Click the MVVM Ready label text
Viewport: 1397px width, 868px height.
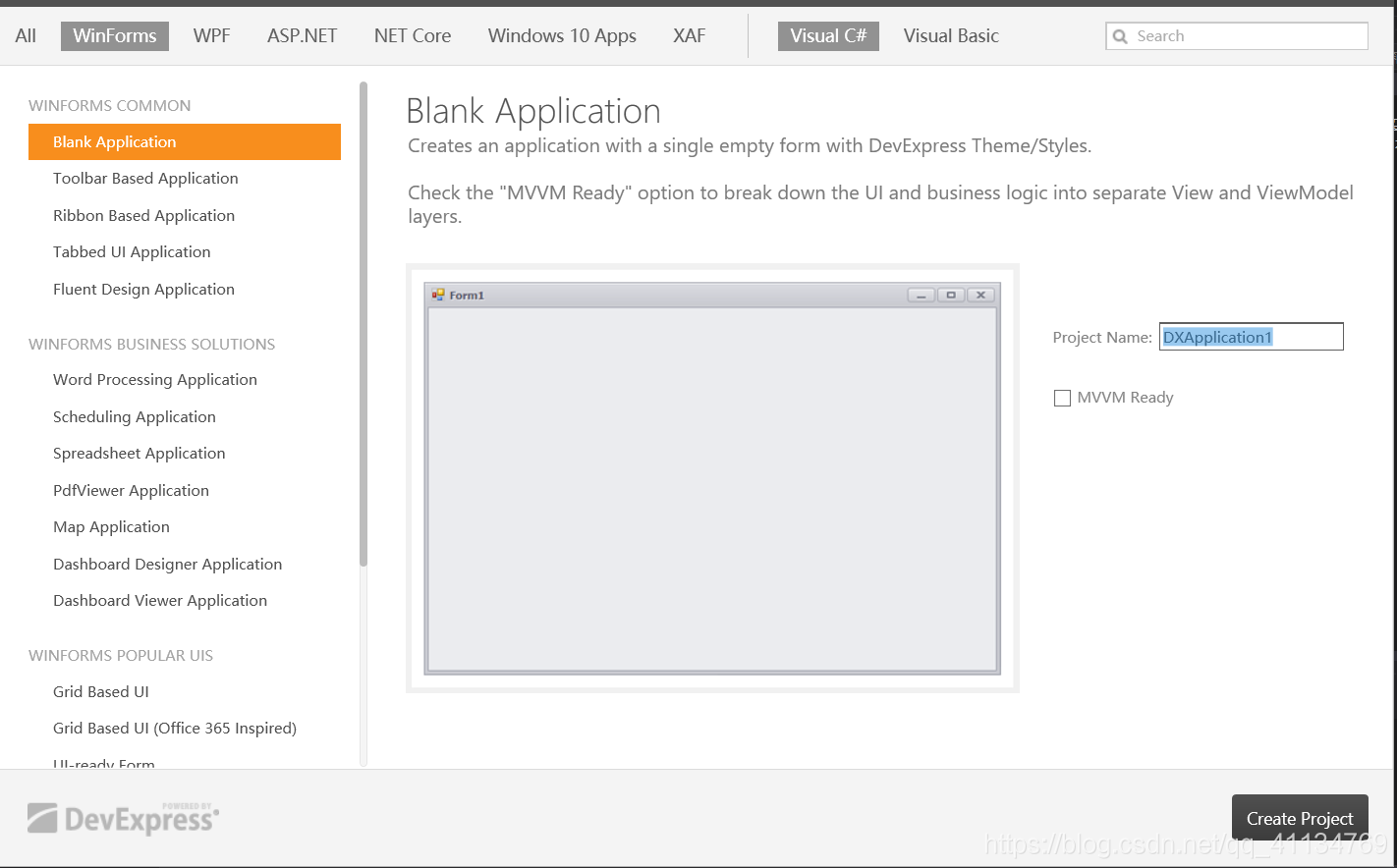tap(1125, 398)
